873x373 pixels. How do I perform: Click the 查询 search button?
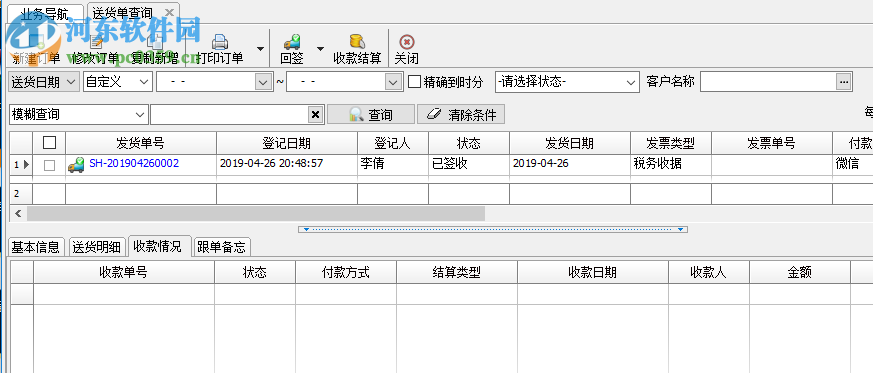pos(371,115)
